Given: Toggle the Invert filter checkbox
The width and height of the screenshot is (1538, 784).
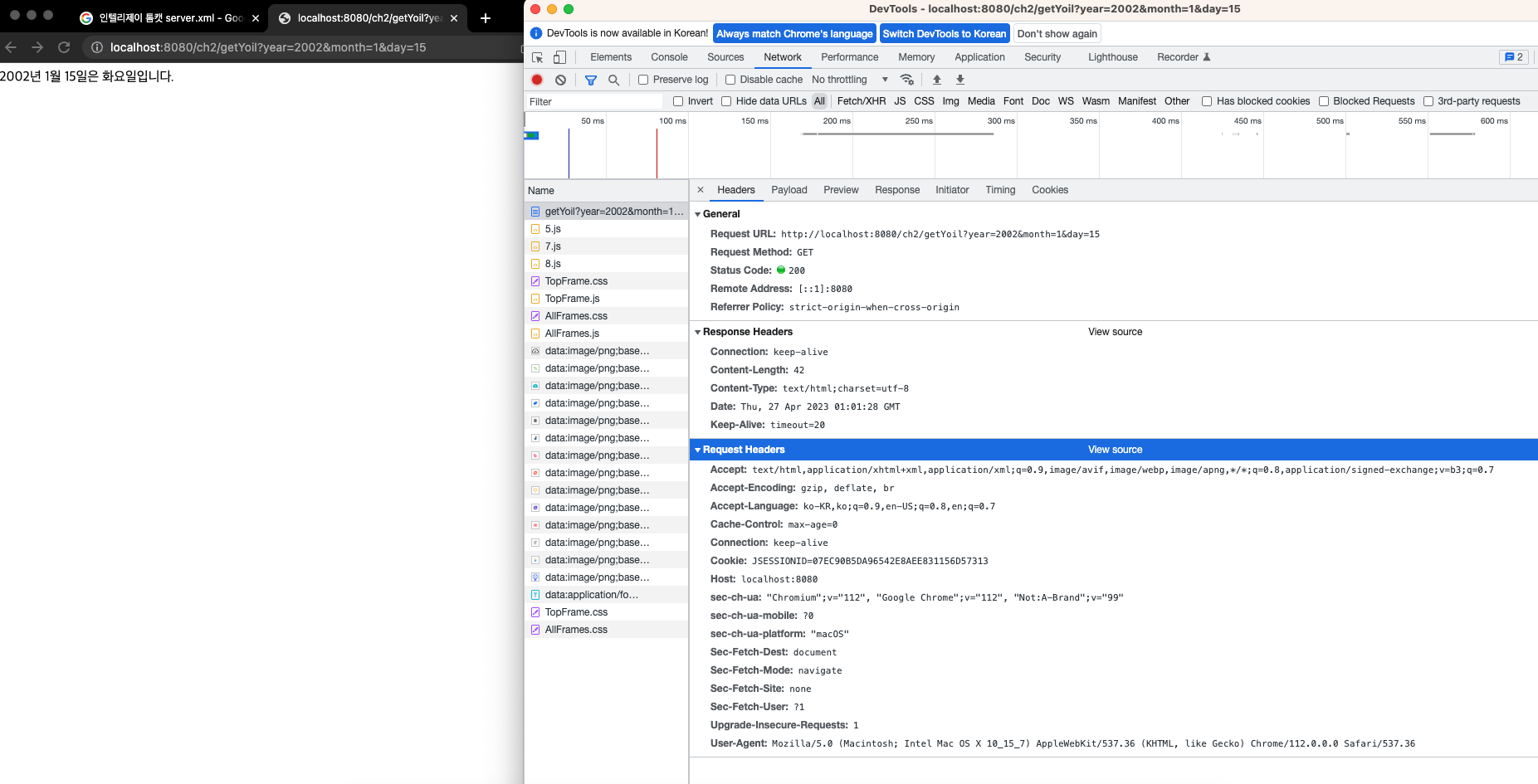Looking at the screenshot, I should pyautogui.click(x=678, y=101).
